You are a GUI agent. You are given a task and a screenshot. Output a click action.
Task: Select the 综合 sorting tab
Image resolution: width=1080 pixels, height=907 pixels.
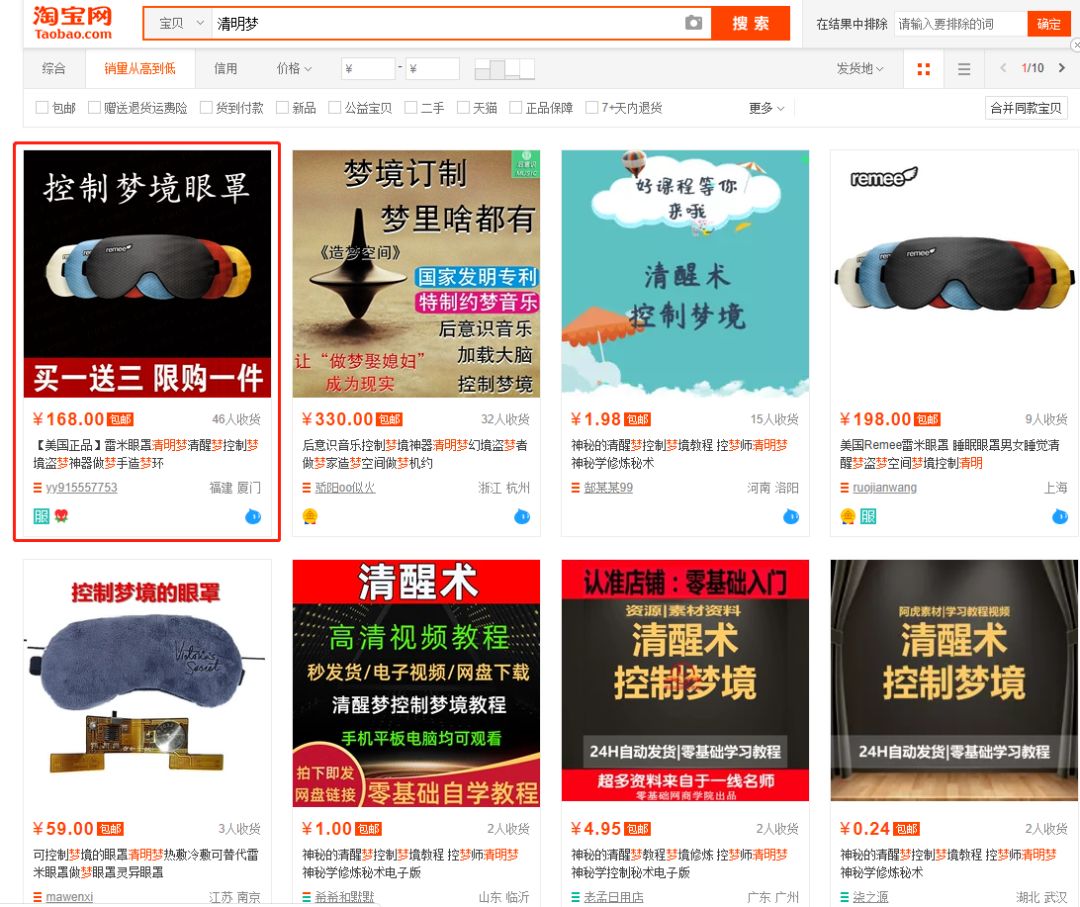click(x=54, y=69)
